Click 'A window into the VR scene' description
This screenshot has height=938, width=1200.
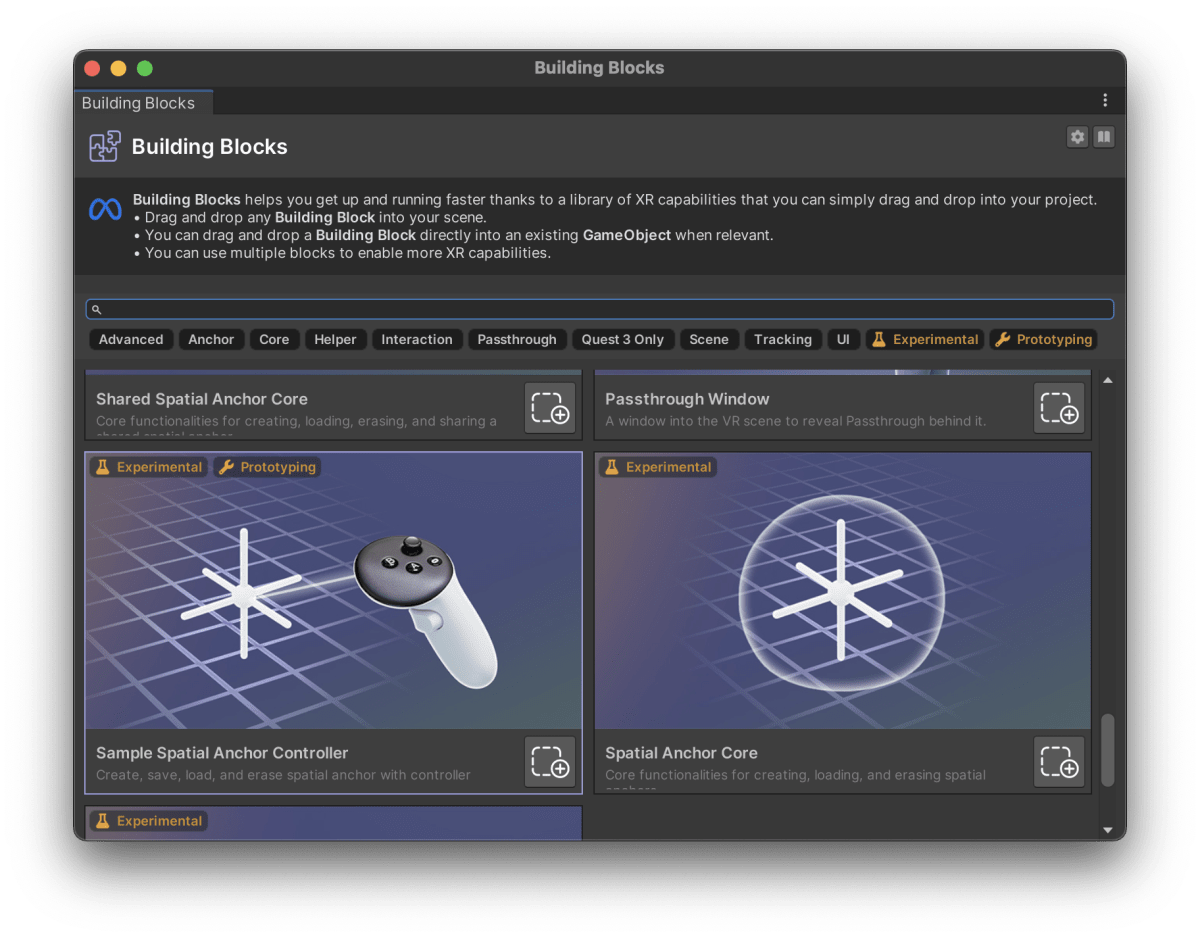(795, 421)
